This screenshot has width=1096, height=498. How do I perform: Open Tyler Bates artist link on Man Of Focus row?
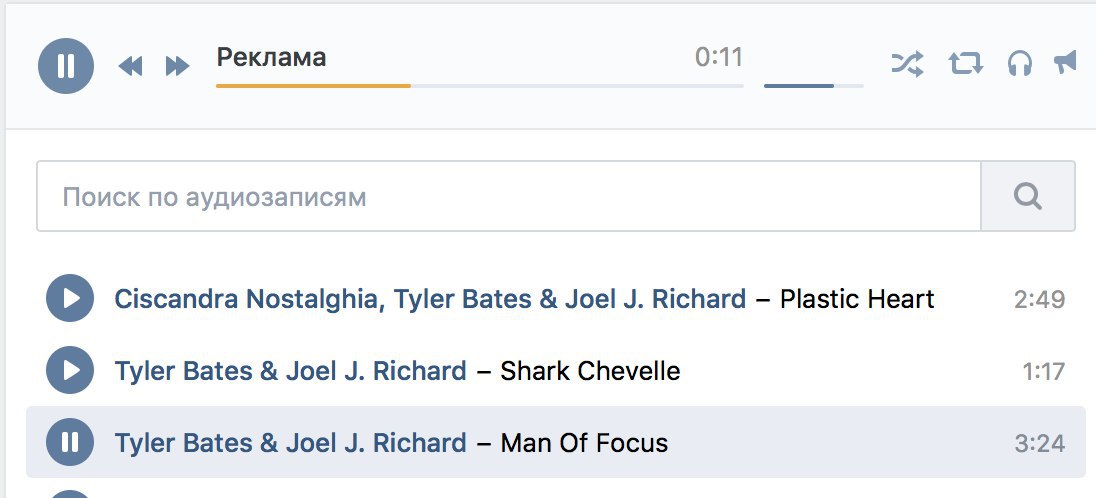click(291, 443)
